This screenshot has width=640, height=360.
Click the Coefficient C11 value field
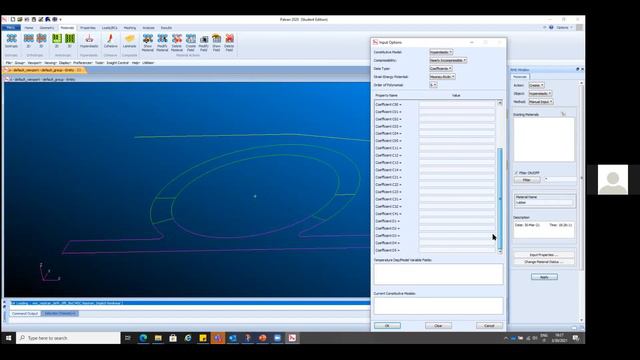pos(457,148)
